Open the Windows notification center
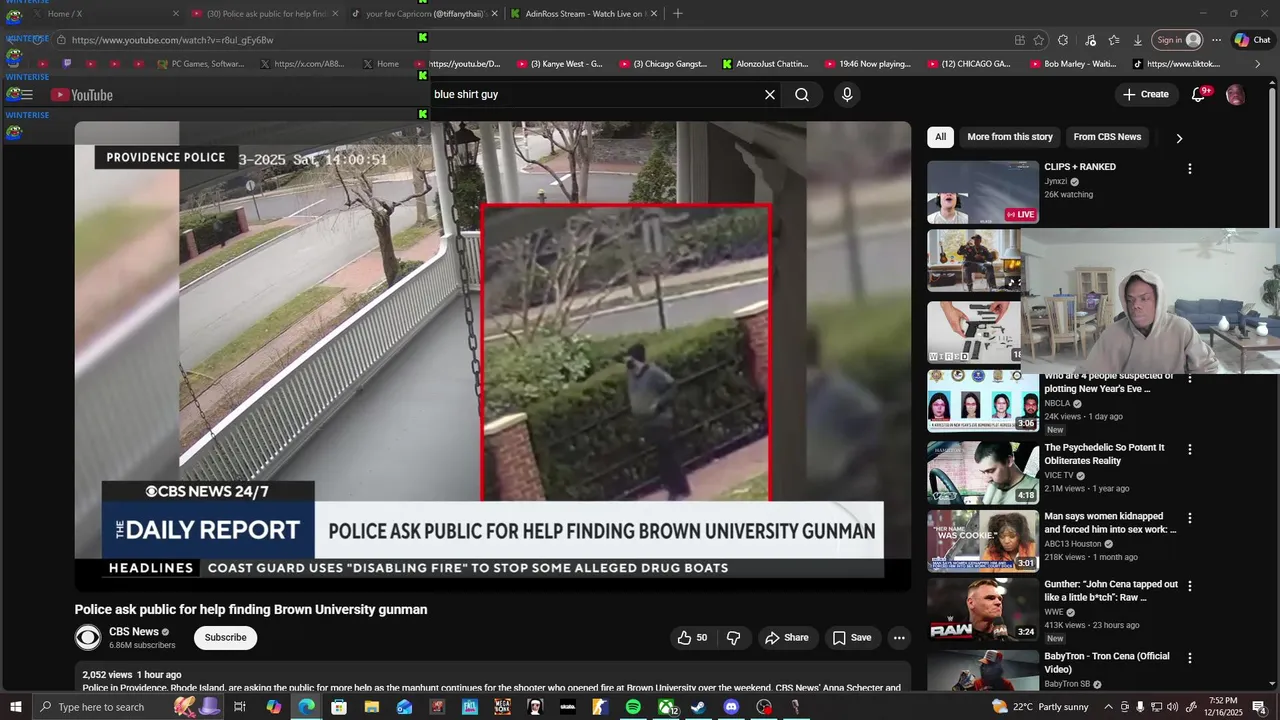Viewport: 1280px width, 720px height. (1259, 707)
